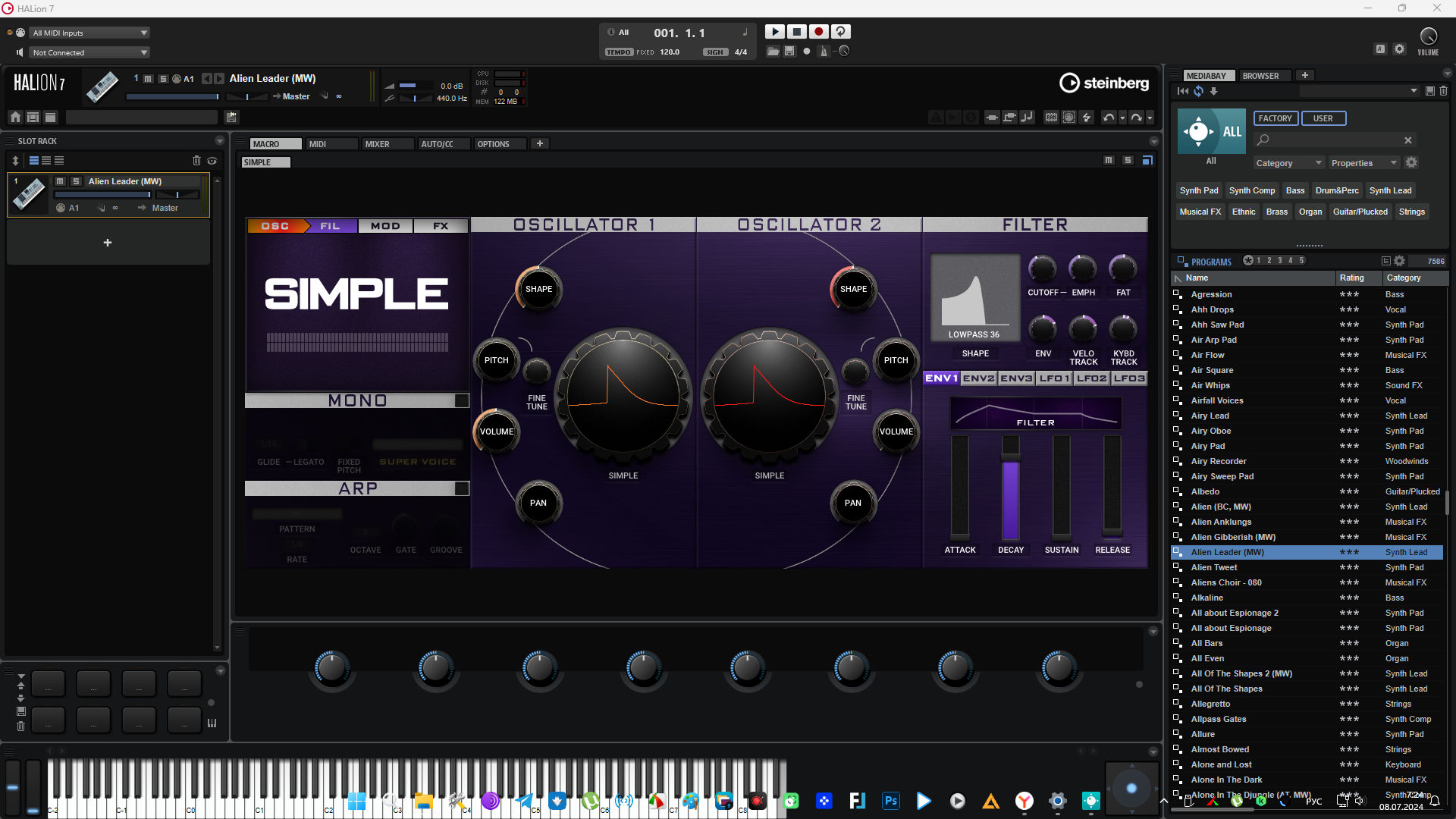Filter by the Ethnic tag

pyautogui.click(x=1244, y=212)
